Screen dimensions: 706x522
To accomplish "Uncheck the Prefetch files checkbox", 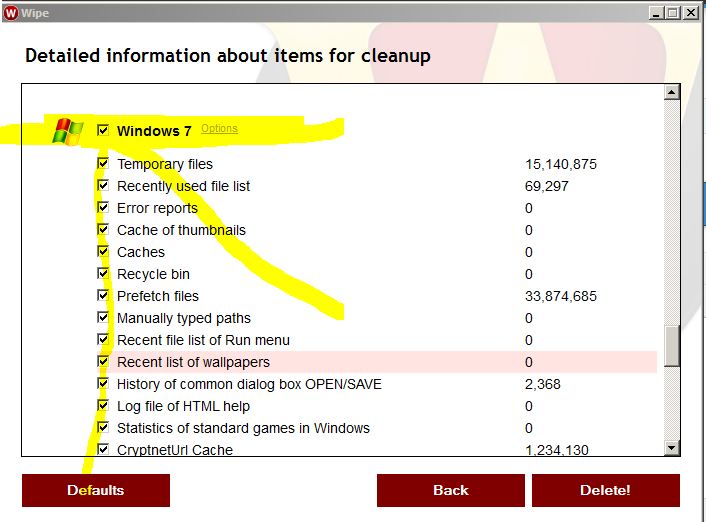I will [x=103, y=295].
